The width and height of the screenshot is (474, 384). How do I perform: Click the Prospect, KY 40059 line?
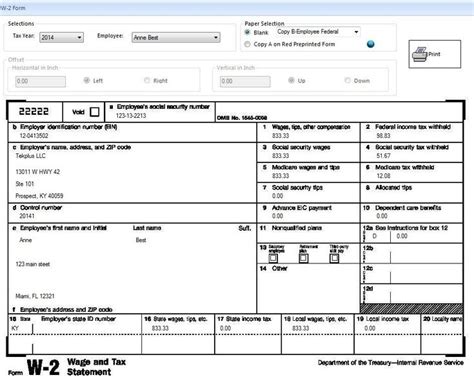[x=39, y=196]
